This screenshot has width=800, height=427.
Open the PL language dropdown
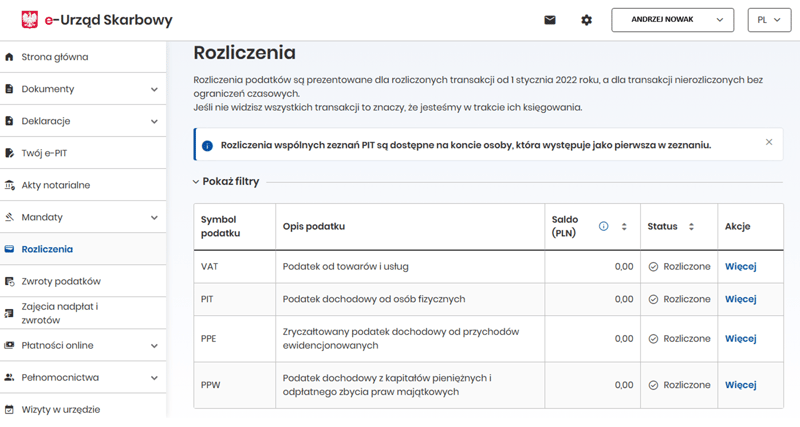tap(769, 20)
